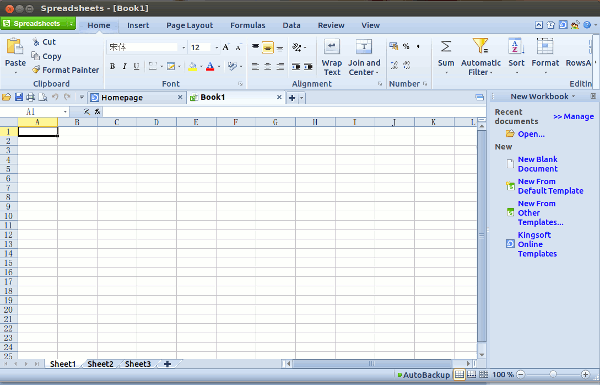
Task: Open the help globe icon
Action: click(587, 25)
